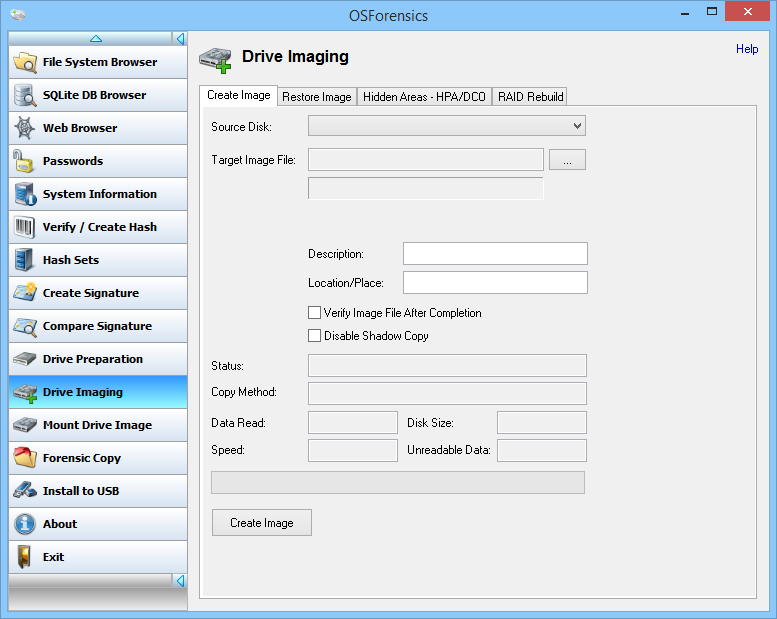Open Drive Preparation disk icon
777x619 pixels.
(24, 358)
